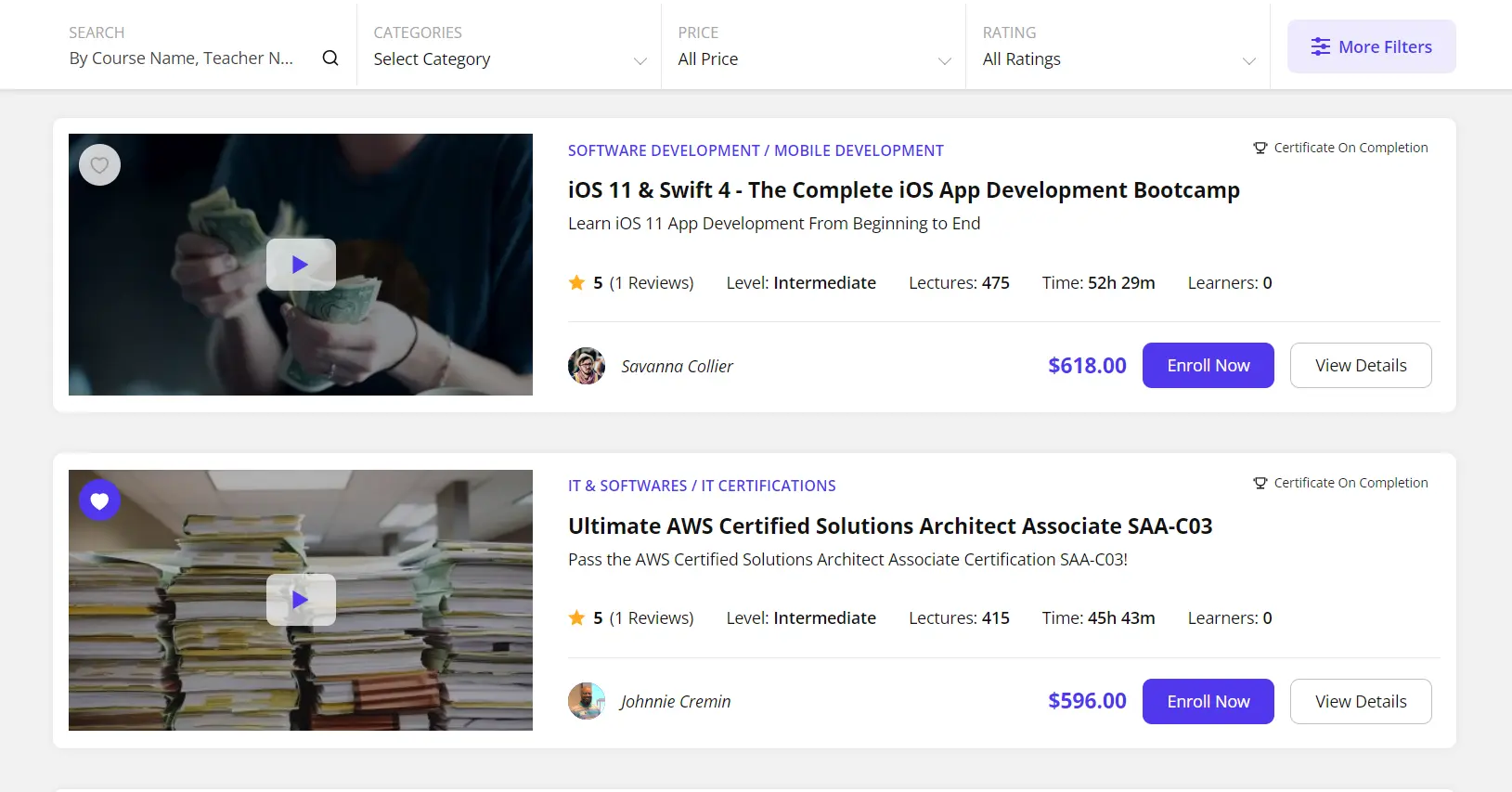1512x792 pixels.
Task: Click the search magnifier icon
Action: click(x=330, y=58)
